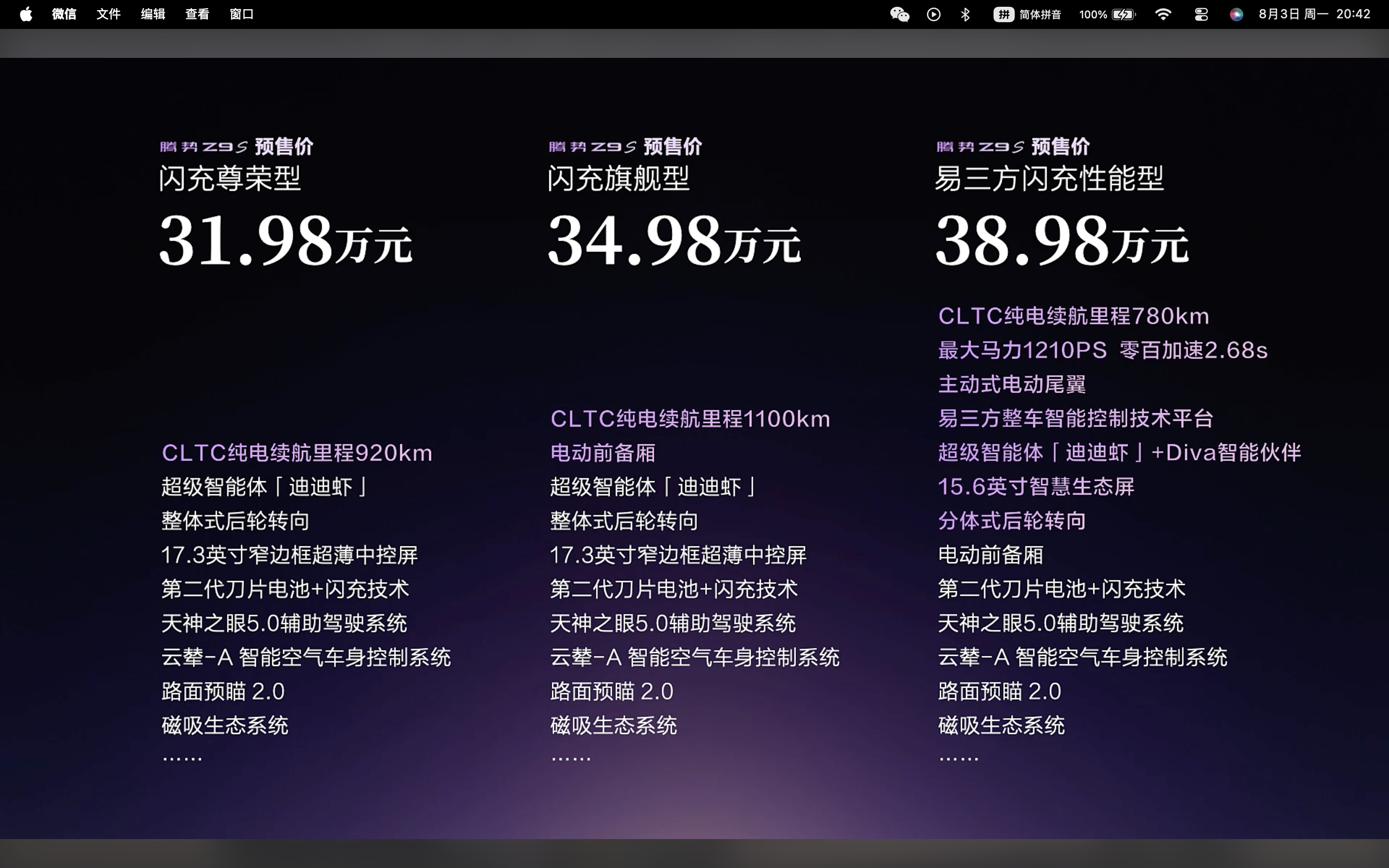This screenshot has width=1389, height=868.
Task: Click CLTC纯电续航里程920km text
Action: click(297, 453)
